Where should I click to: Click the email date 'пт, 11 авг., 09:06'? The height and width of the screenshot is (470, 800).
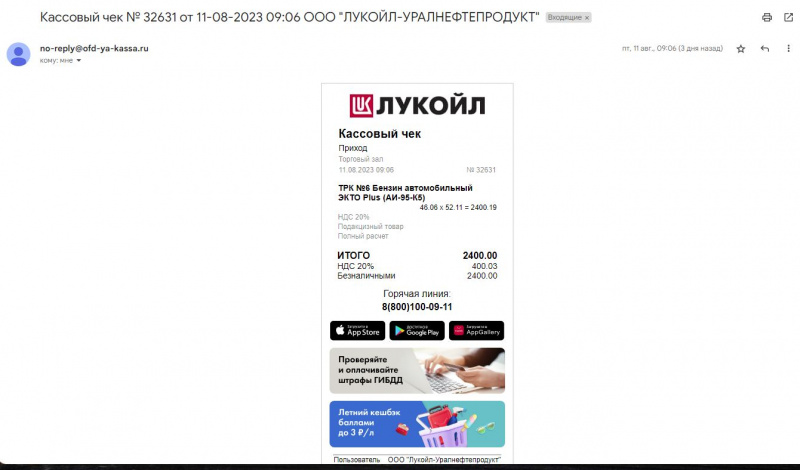pos(649,48)
